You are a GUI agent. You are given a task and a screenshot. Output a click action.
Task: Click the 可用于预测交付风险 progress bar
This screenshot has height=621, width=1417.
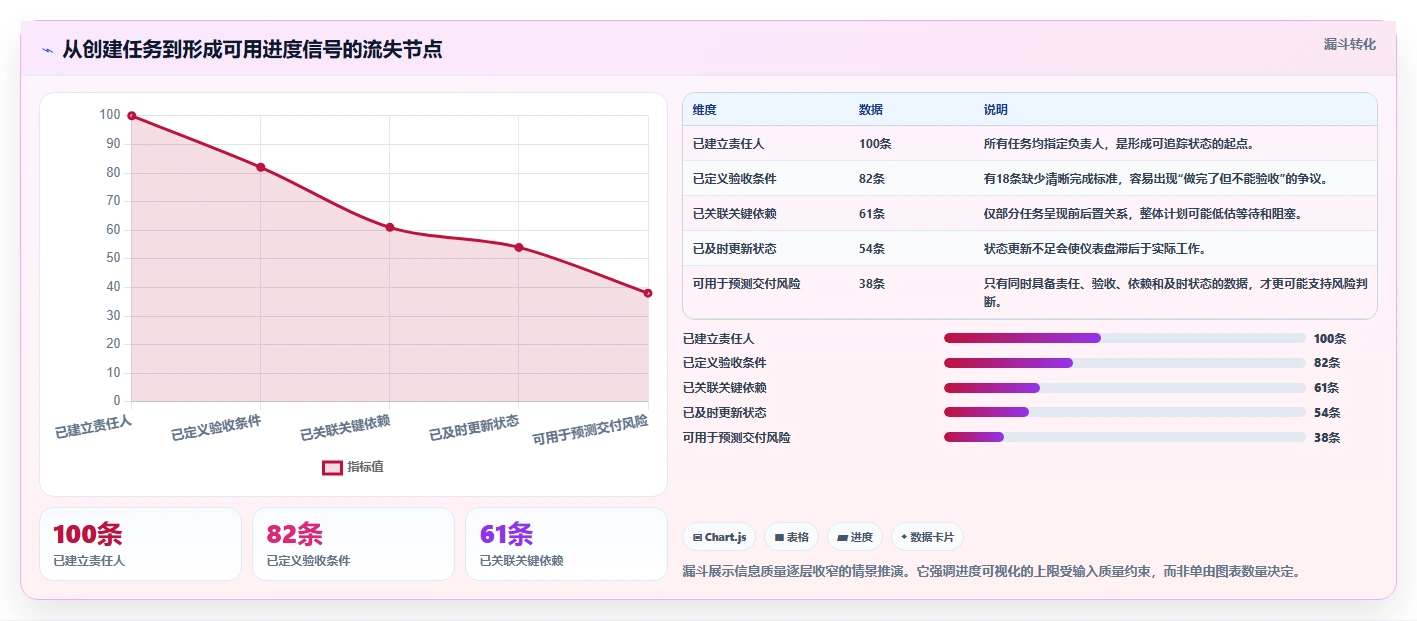[x=1125, y=437]
